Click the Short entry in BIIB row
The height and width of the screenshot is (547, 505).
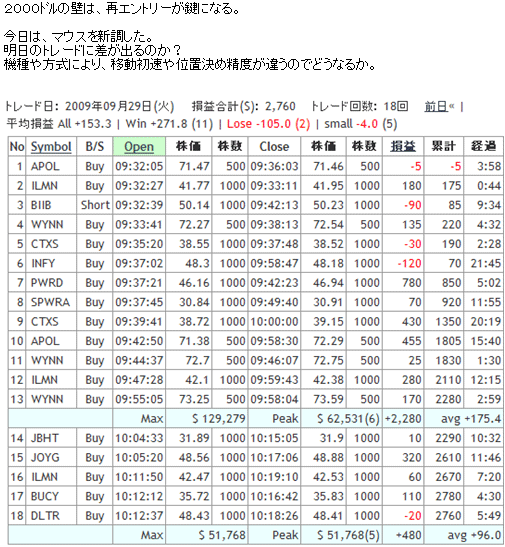coord(95,205)
